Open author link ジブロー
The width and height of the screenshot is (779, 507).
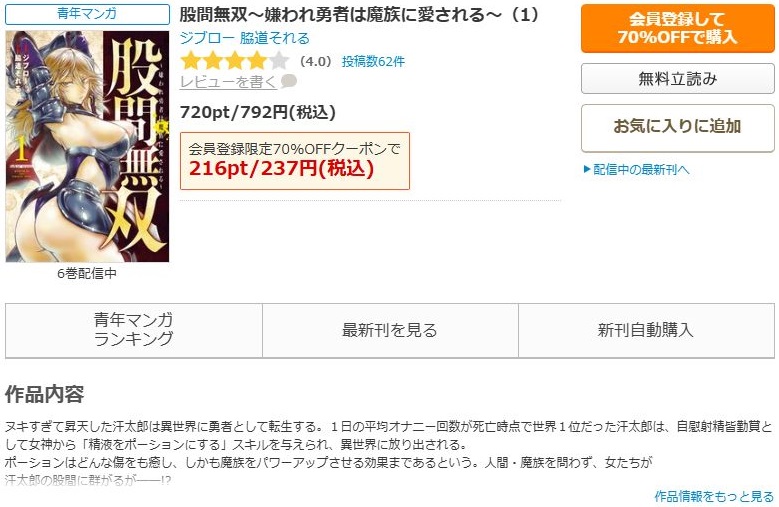[x=207, y=38]
